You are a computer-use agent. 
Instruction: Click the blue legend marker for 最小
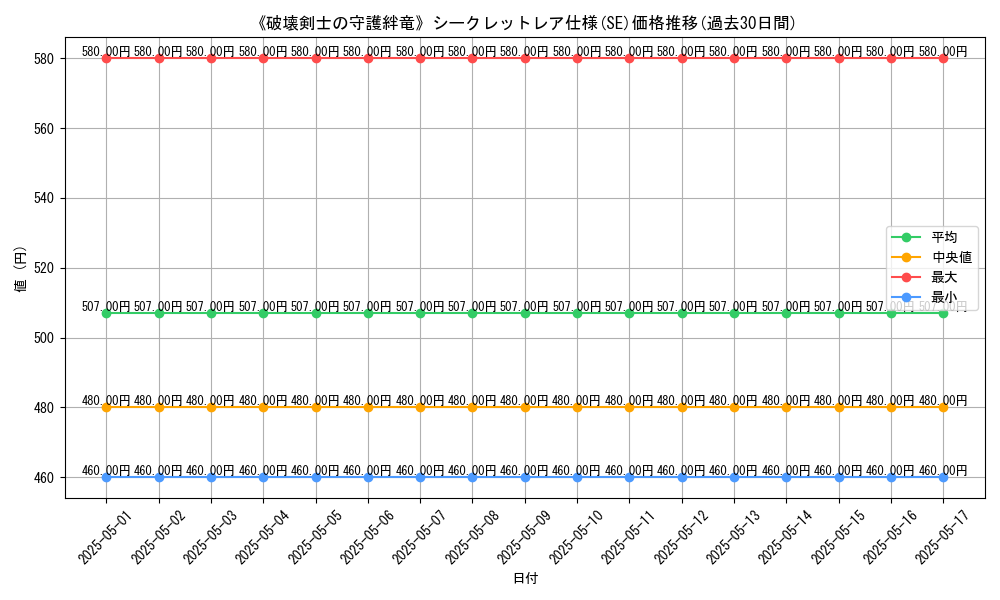[x=906, y=297]
